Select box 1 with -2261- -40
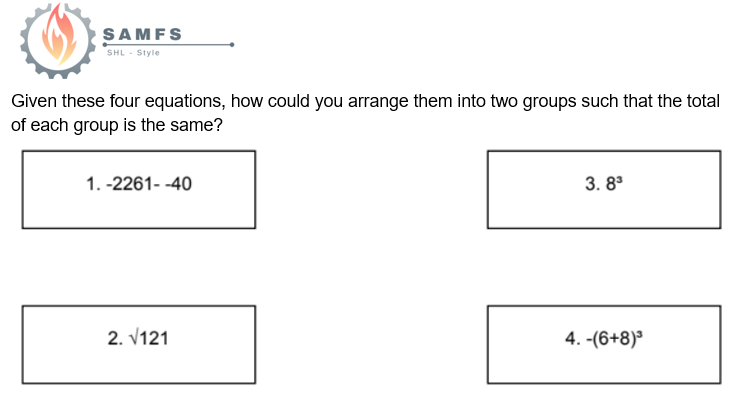This screenshot has height=398, width=740. click(x=139, y=190)
